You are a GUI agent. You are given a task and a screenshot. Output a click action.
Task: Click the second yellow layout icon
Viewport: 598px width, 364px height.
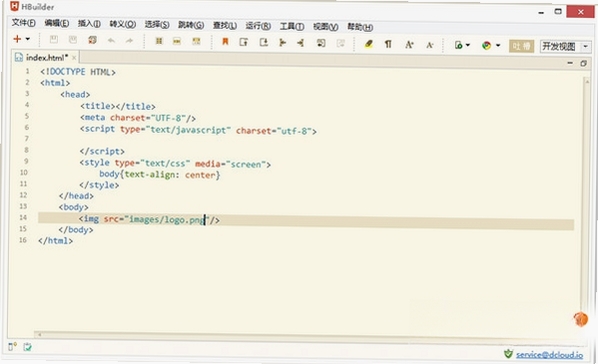pos(177,41)
